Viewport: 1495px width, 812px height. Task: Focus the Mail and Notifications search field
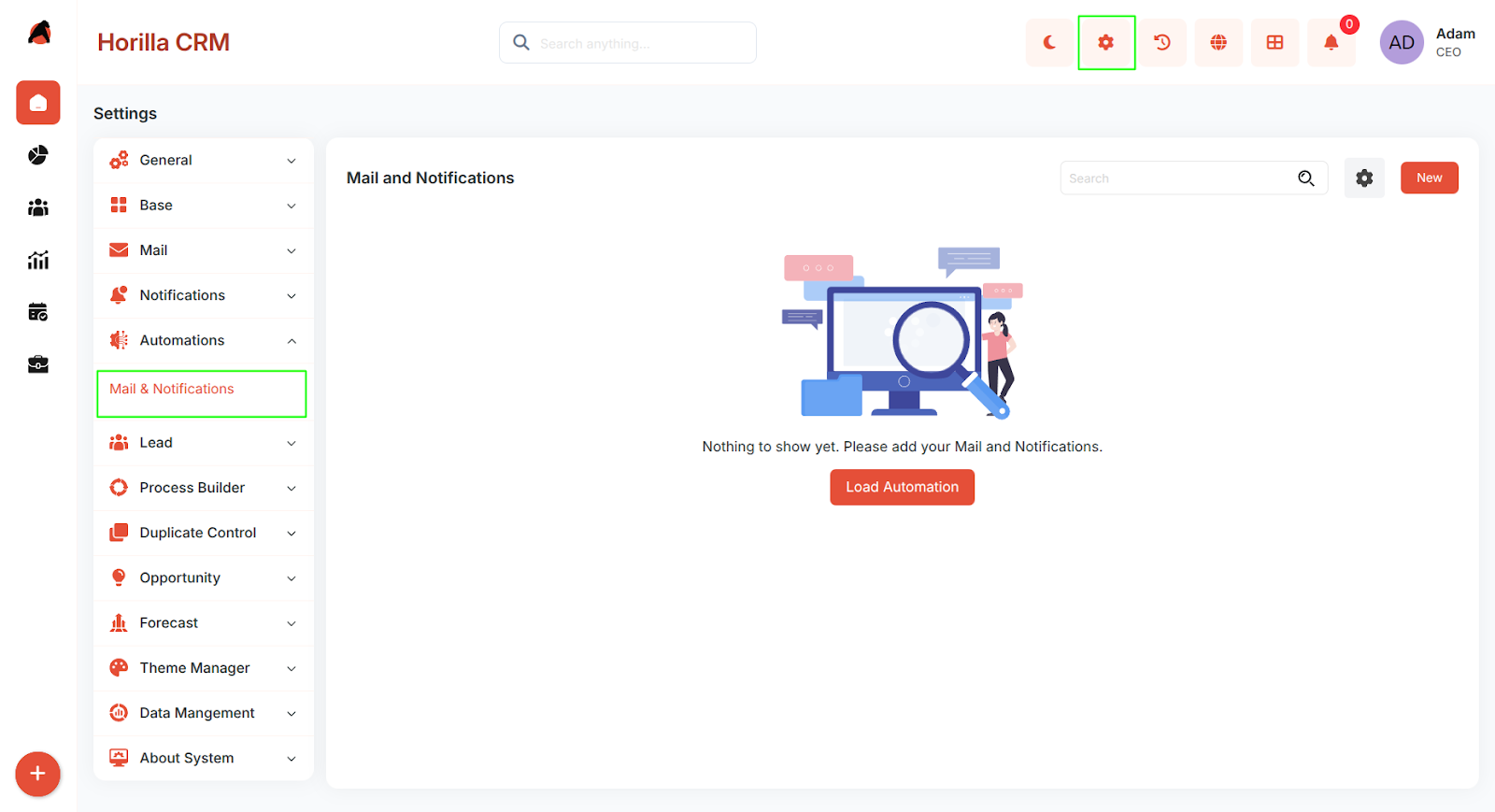[1194, 178]
